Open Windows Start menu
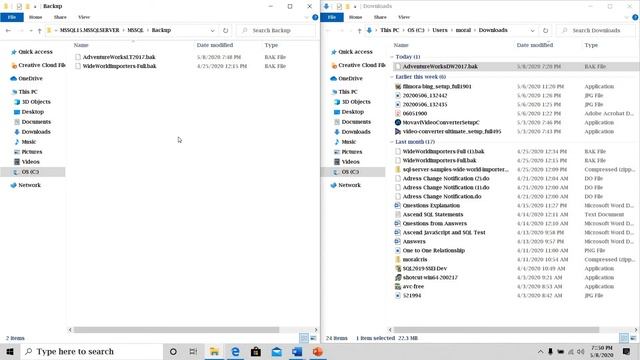This screenshot has width=640, height=360. click(x=10, y=351)
